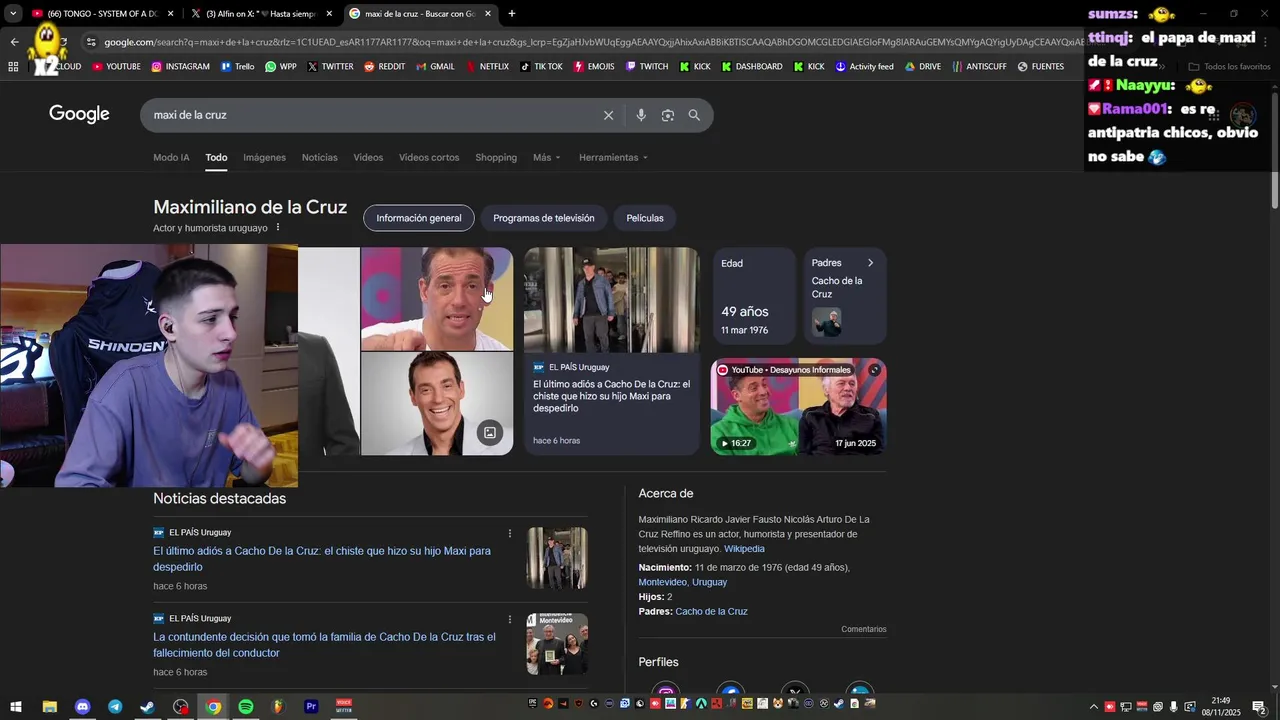Open the Trello bookmark
Viewport: 1280px width, 720px height.
(237, 67)
